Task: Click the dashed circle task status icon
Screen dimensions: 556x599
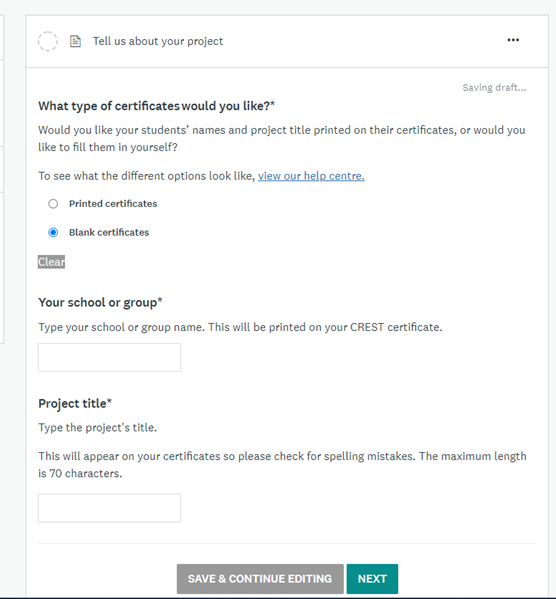Action: [48, 41]
